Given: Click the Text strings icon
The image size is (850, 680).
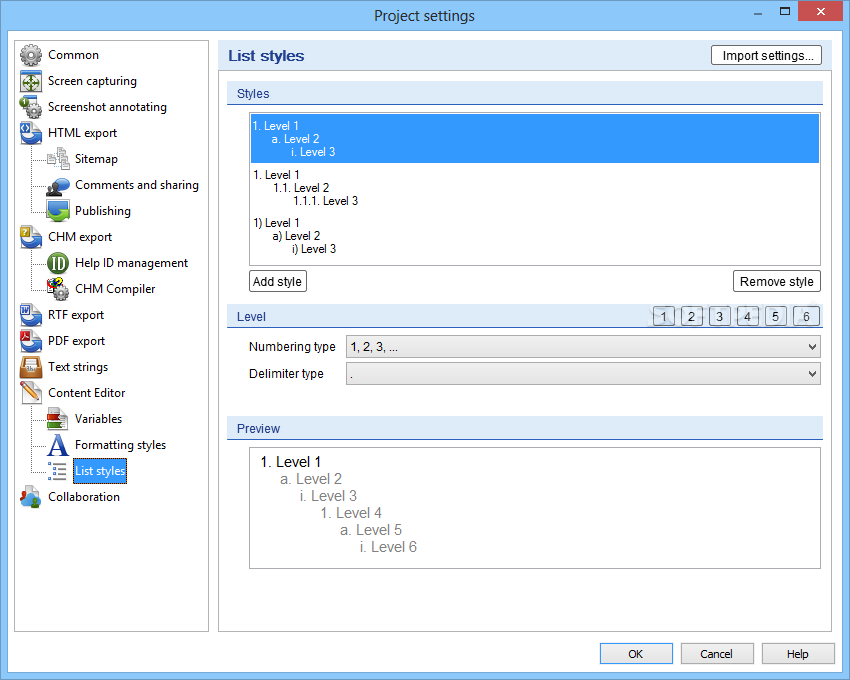Looking at the screenshot, I should point(31,367).
